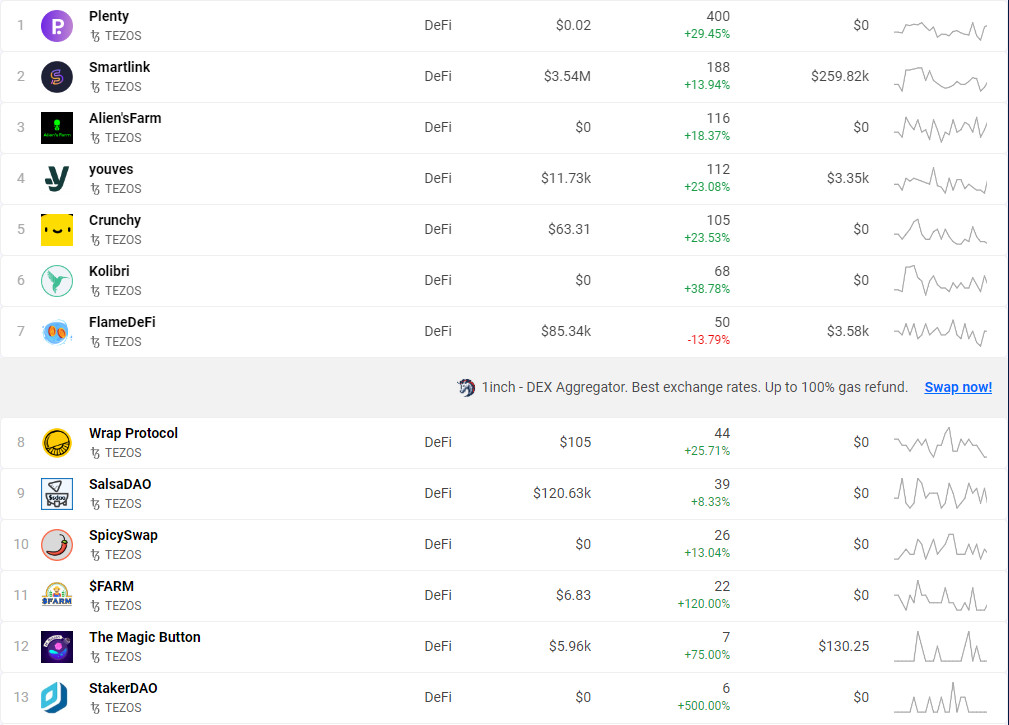Click the youves logo icon
The image size is (1009, 725).
[57, 178]
